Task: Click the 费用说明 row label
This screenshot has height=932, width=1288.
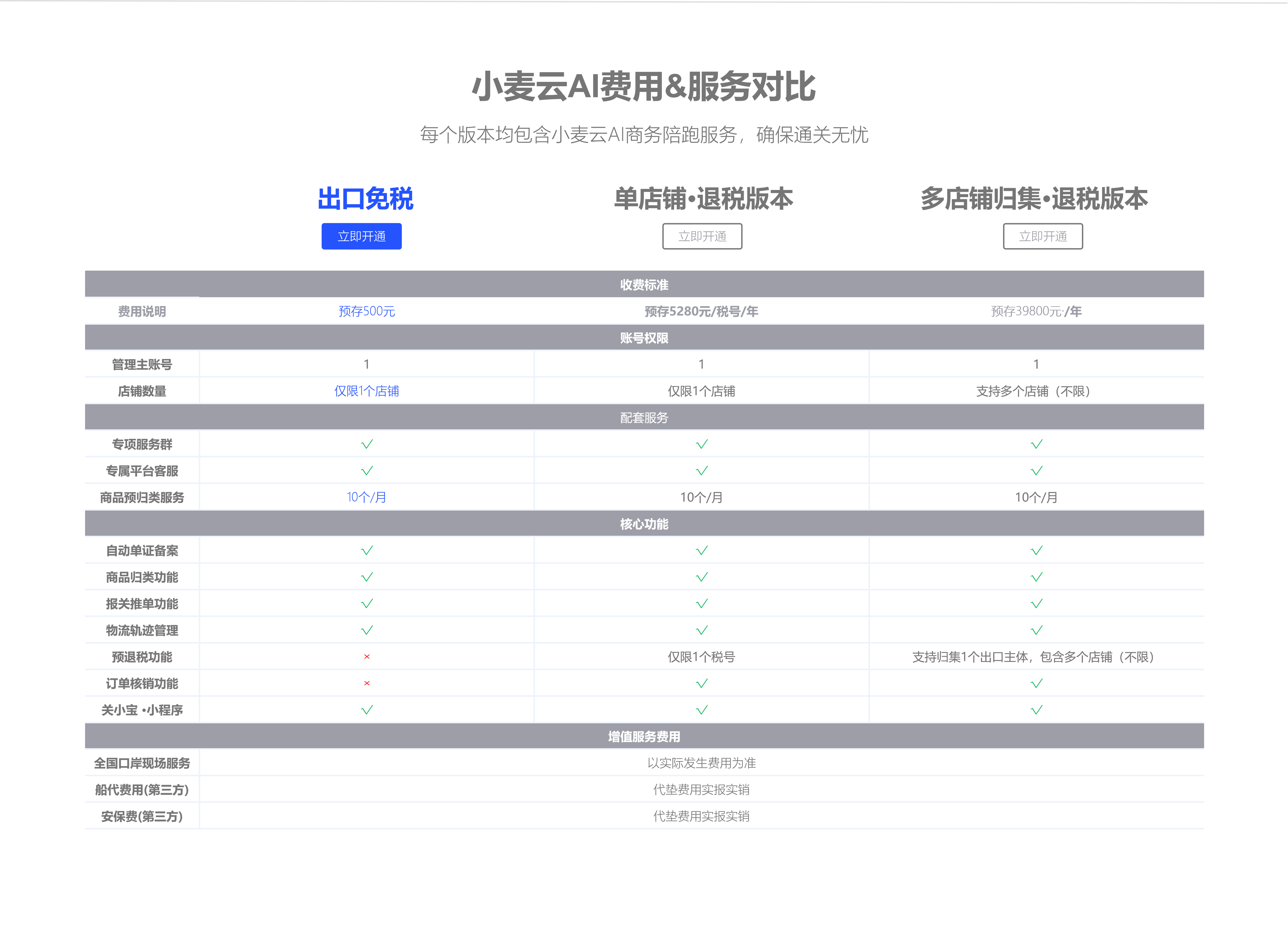Action: pyautogui.click(x=142, y=311)
